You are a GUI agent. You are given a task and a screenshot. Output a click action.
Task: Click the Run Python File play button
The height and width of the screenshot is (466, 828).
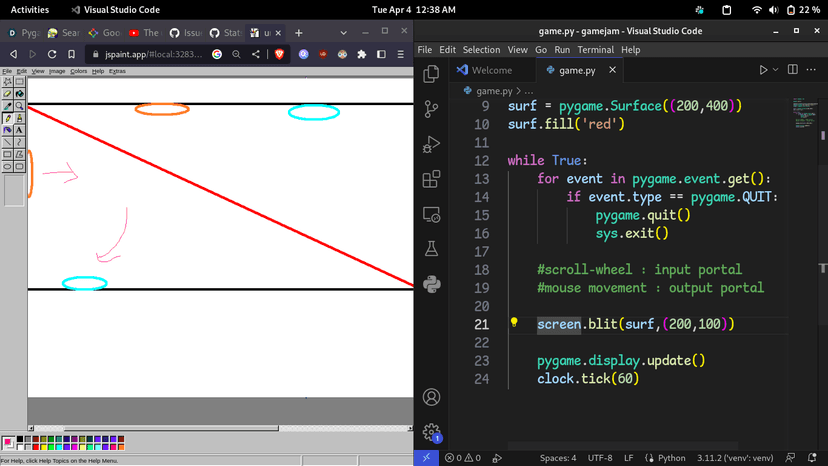[763, 70]
